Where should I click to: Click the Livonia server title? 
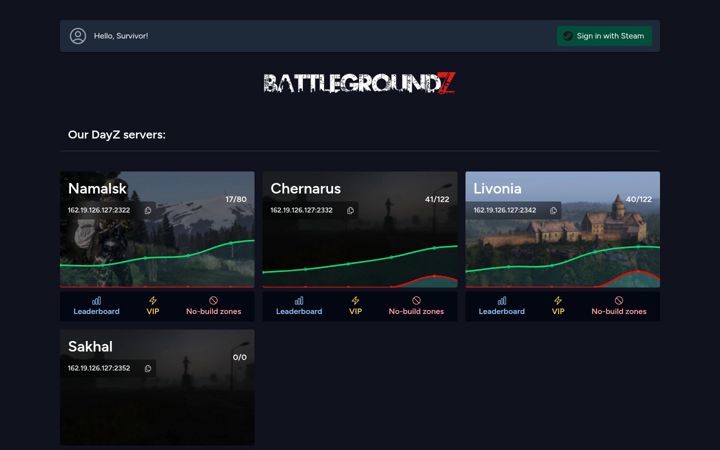tap(497, 188)
